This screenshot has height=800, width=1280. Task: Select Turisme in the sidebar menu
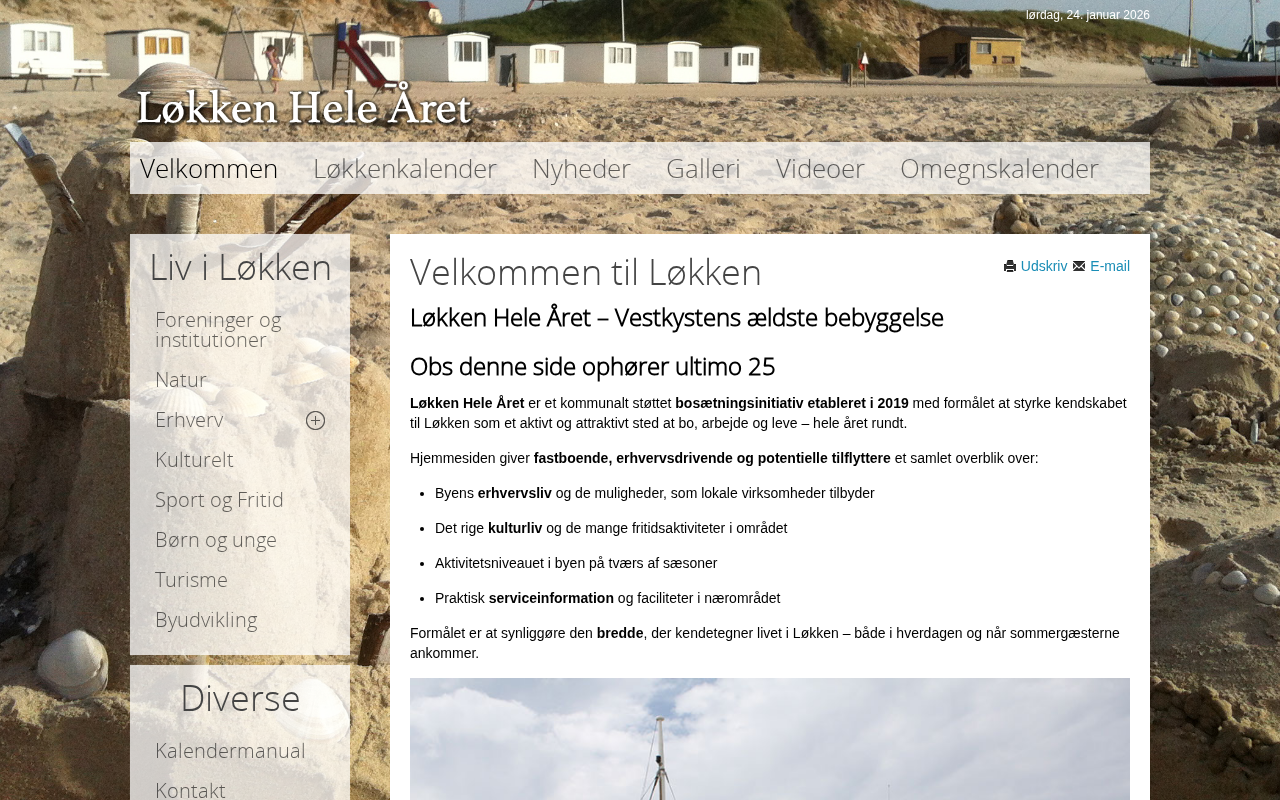pyautogui.click(x=191, y=580)
